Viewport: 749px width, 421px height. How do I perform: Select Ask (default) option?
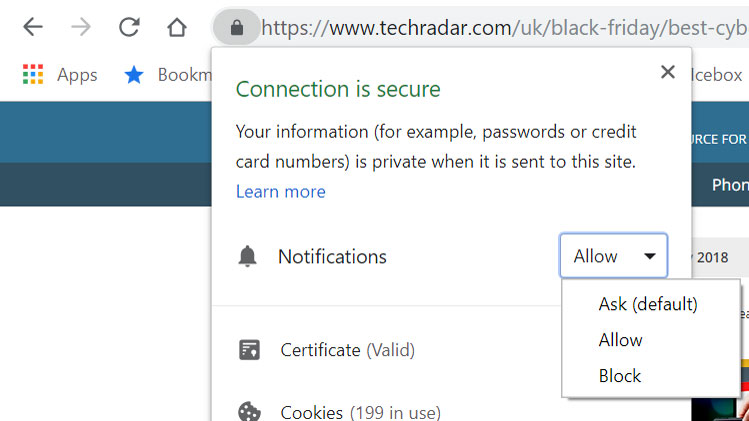(x=648, y=304)
